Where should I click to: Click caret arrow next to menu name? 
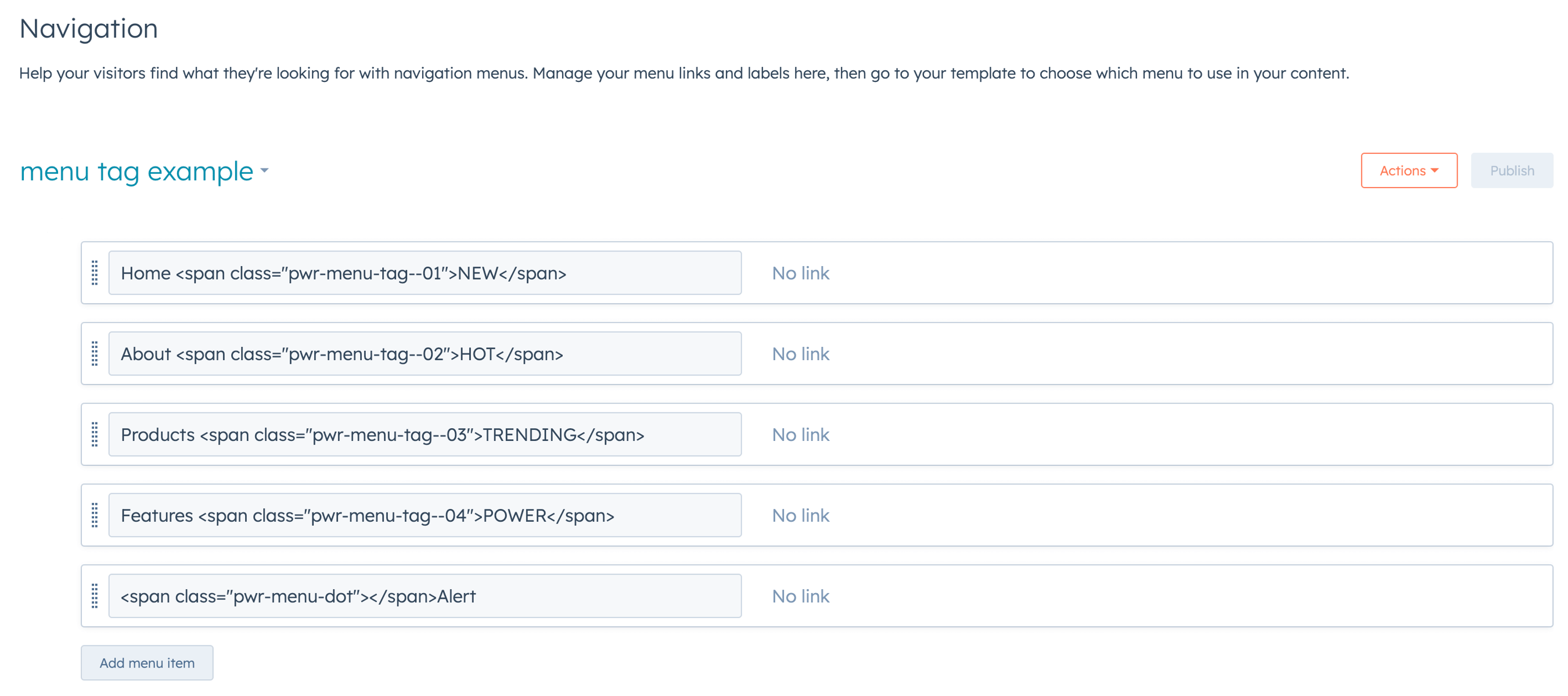pyautogui.click(x=264, y=171)
